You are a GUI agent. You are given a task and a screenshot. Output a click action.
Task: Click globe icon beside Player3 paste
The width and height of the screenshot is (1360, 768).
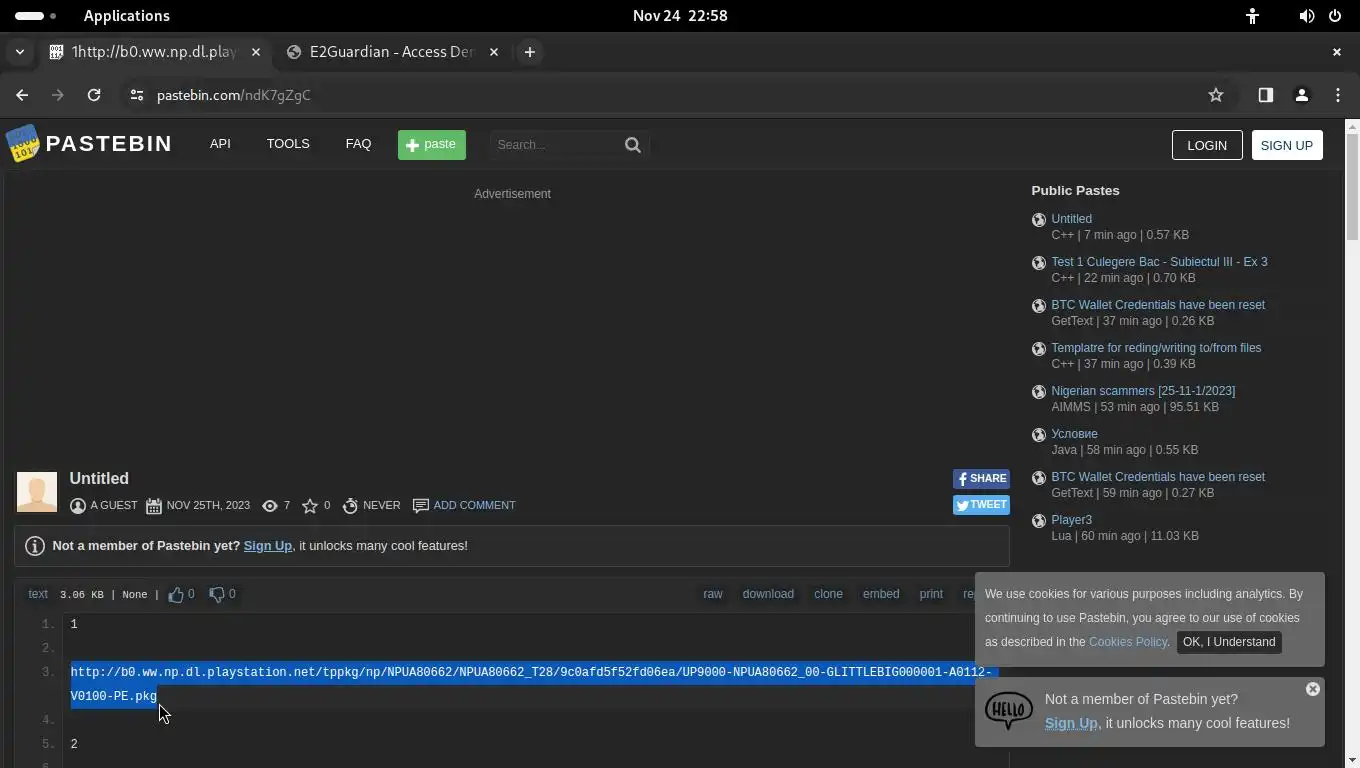pos(1039,521)
